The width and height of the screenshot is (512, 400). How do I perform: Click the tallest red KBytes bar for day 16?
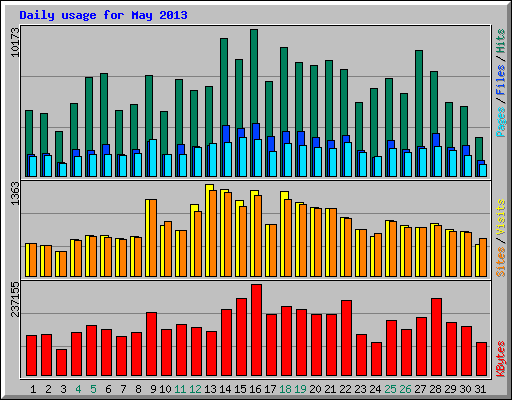coord(256,330)
